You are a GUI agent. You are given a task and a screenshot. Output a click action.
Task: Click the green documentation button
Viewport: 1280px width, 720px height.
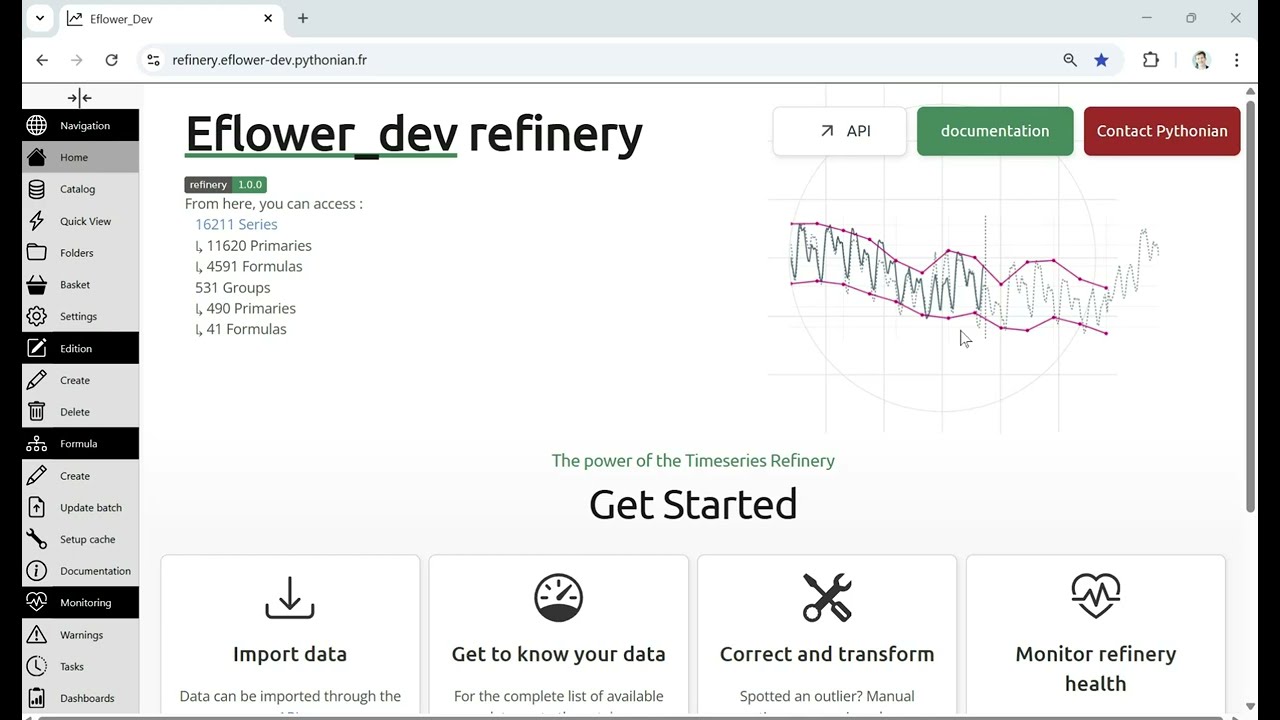coord(995,131)
